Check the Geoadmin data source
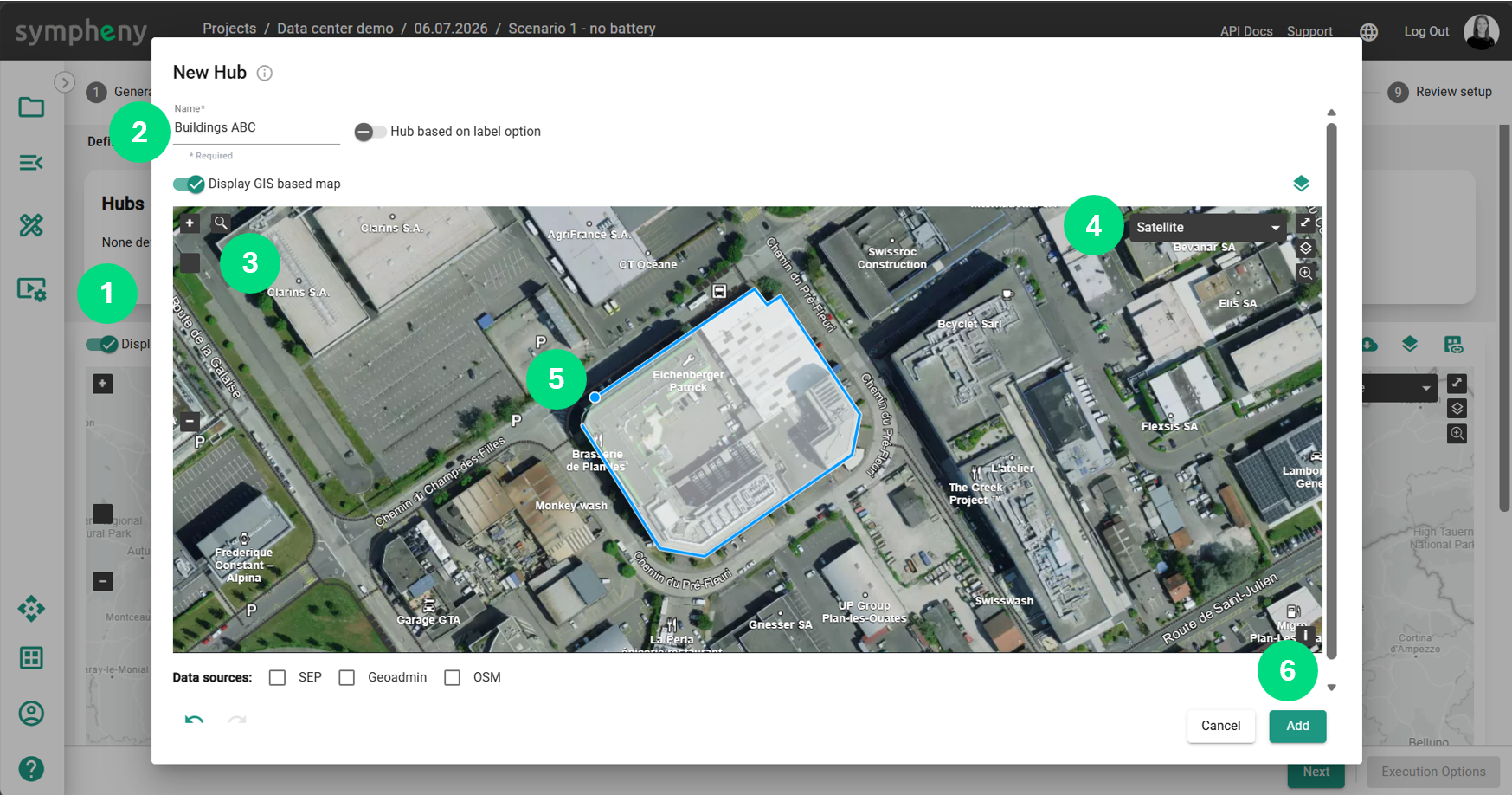The height and width of the screenshot is (795, 1512). pos(346,677)
